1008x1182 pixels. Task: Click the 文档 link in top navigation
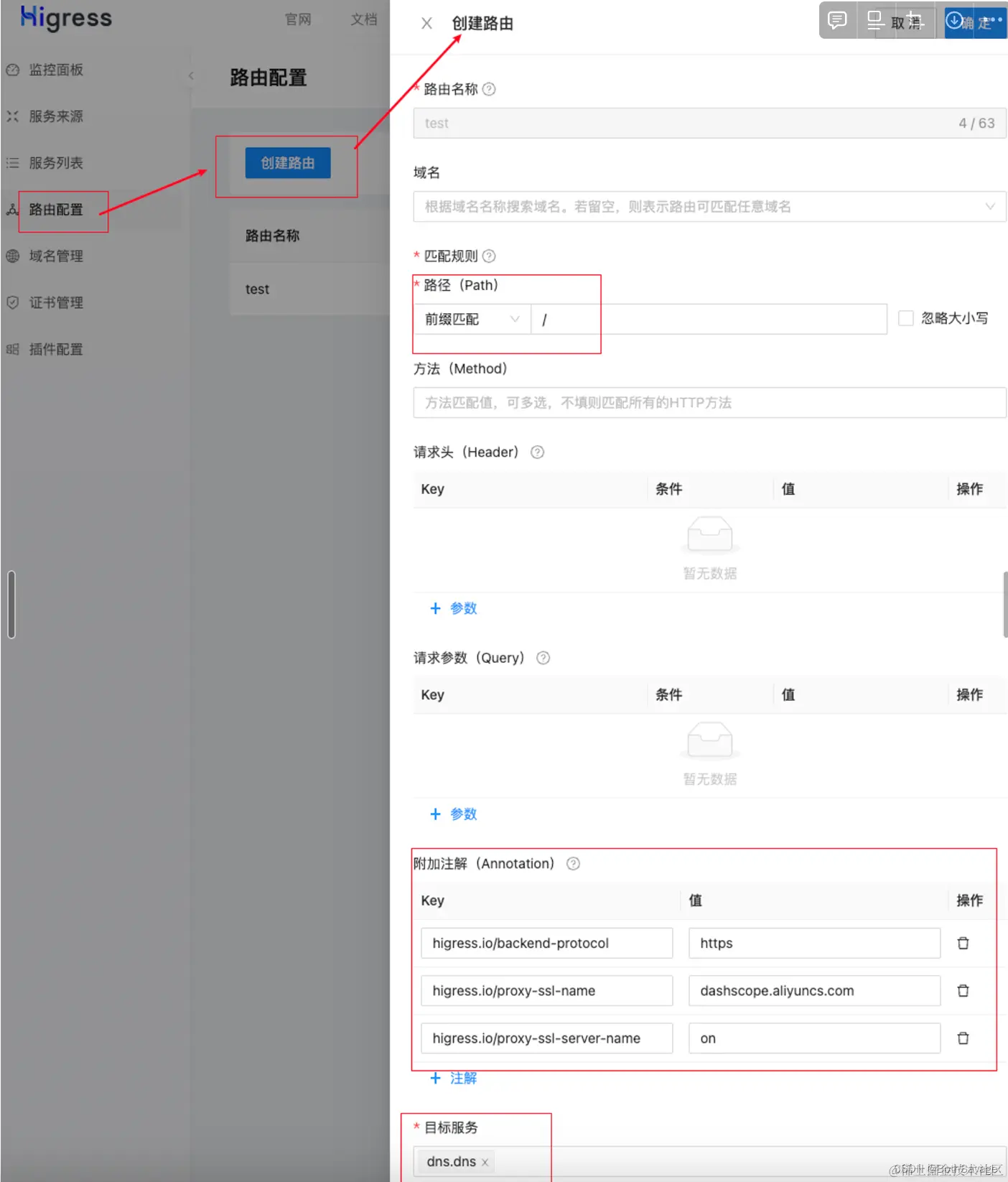[x=363, y=19]
